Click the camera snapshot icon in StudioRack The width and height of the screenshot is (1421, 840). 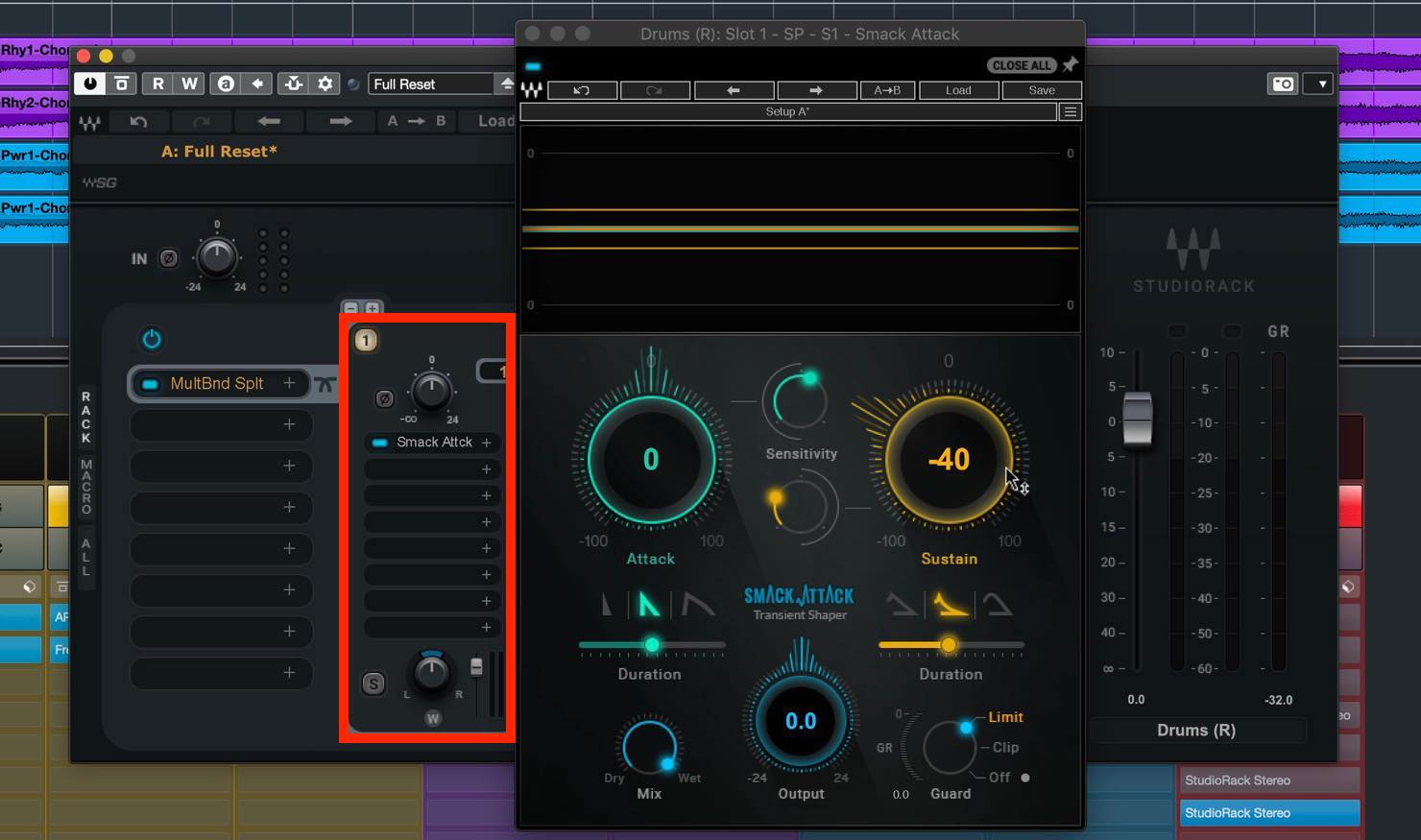coord(1283,84)
